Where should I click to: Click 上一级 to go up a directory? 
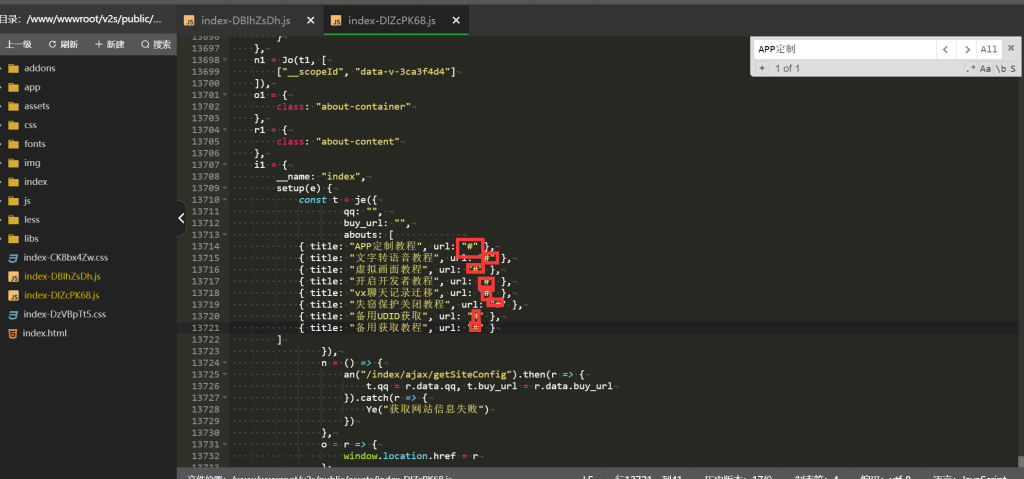(18, 44)
